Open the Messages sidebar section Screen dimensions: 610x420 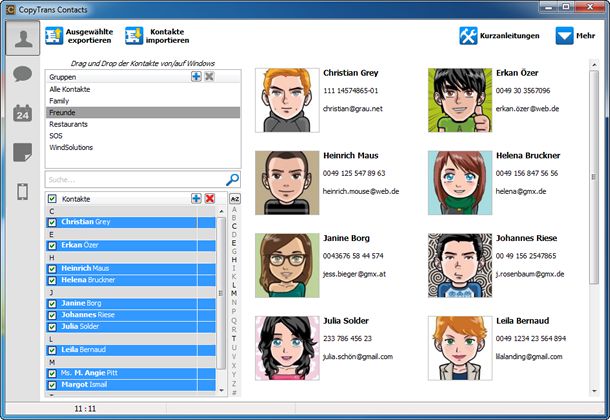23,74
